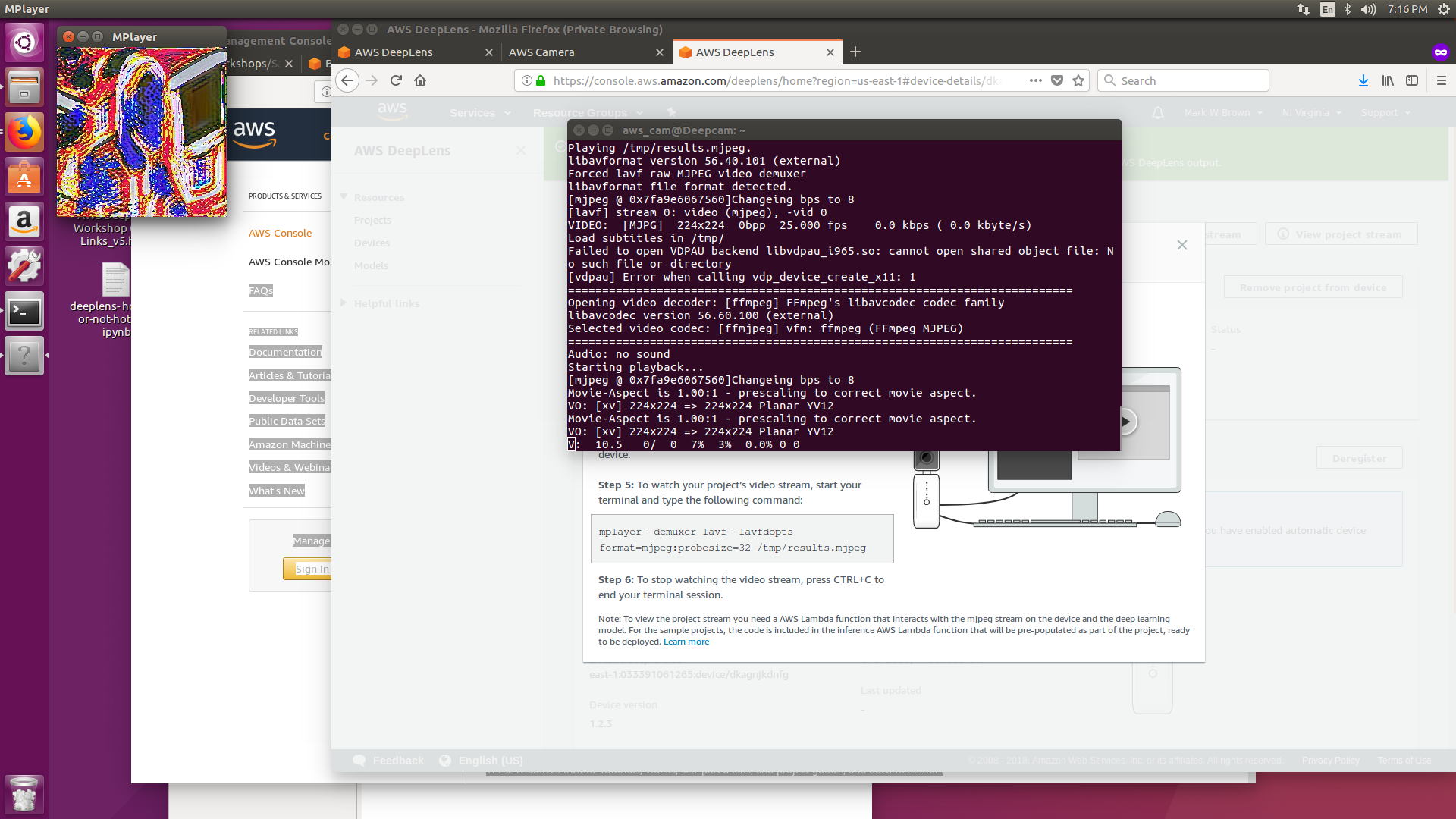Collapse Resources section in DeepLens sidebar
The image size is (1456, 819).
(344, 196)
